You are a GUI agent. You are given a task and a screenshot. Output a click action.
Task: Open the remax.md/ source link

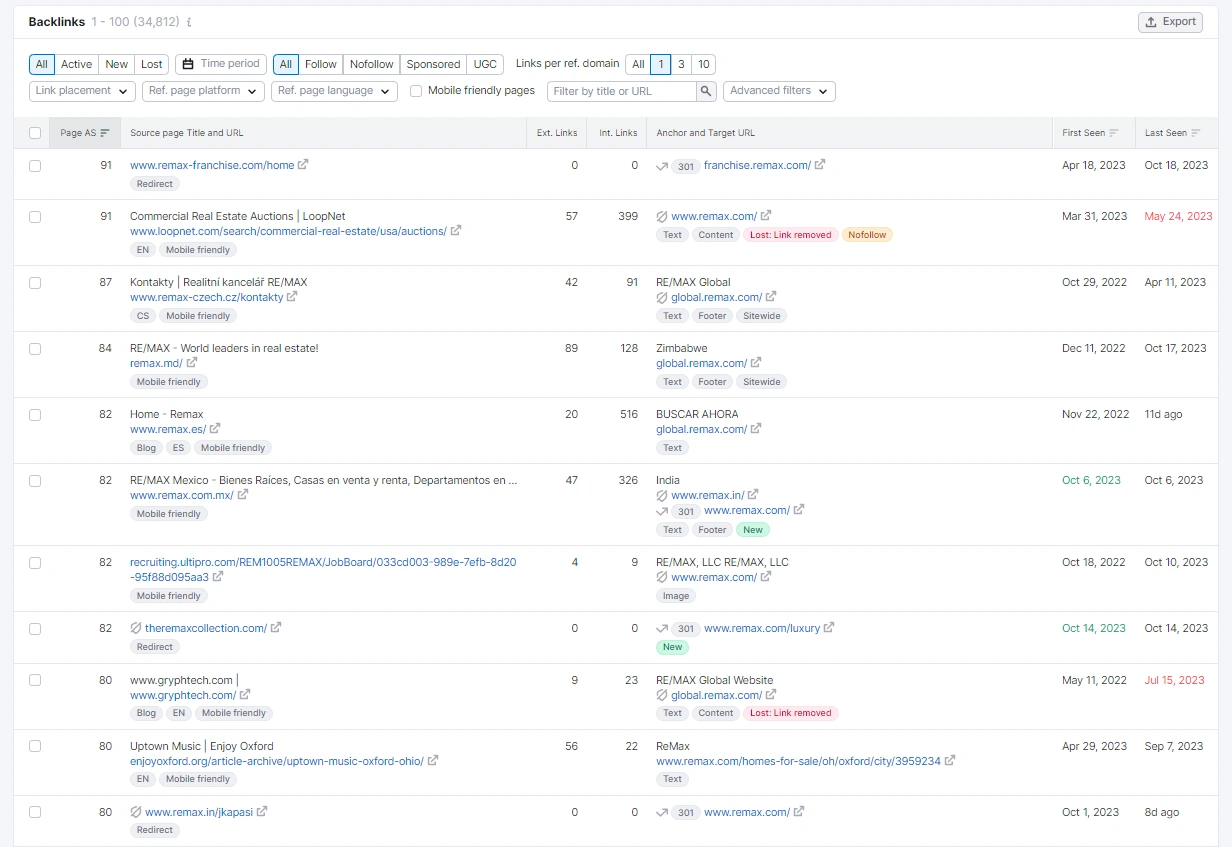point(156,363)
